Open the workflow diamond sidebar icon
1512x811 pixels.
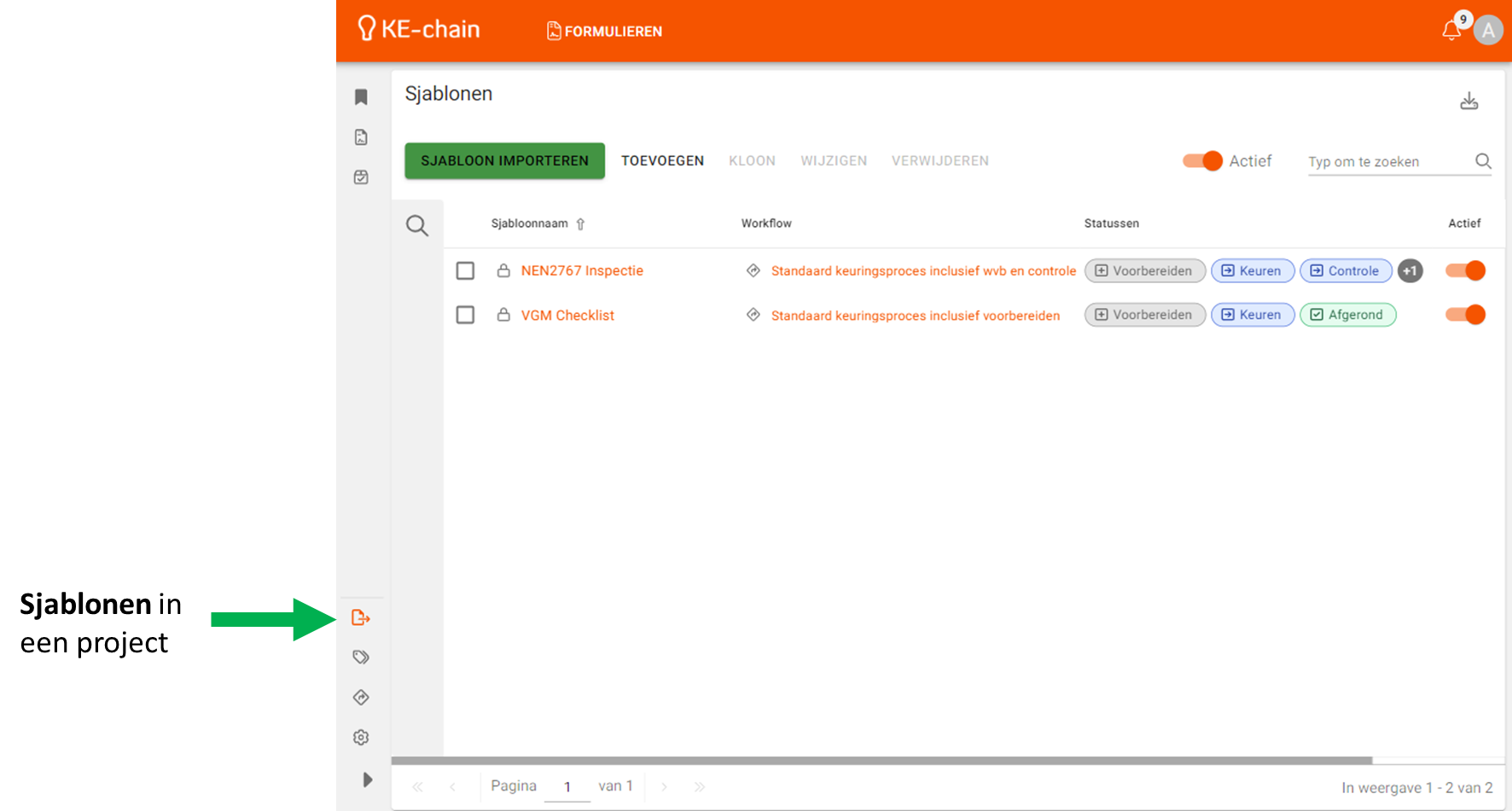point(361,698)
